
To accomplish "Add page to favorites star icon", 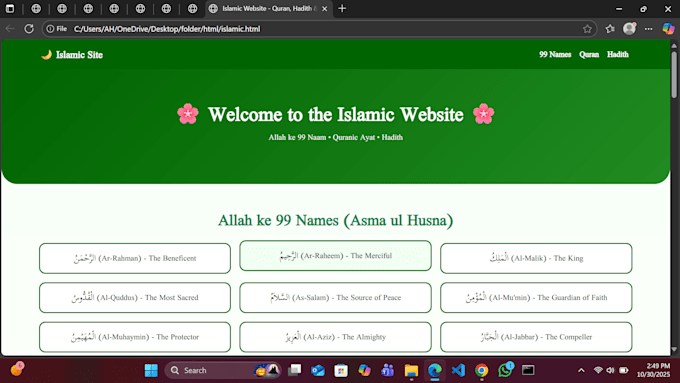I will (587, 29).
